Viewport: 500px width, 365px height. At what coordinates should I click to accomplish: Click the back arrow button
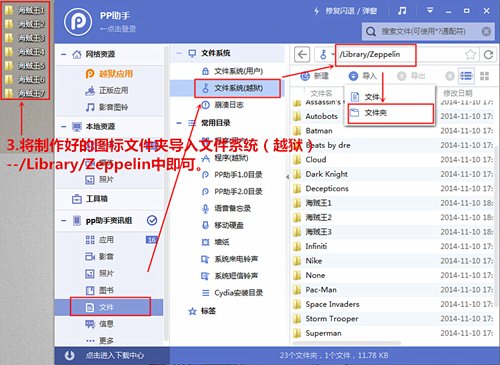point(302,54)
